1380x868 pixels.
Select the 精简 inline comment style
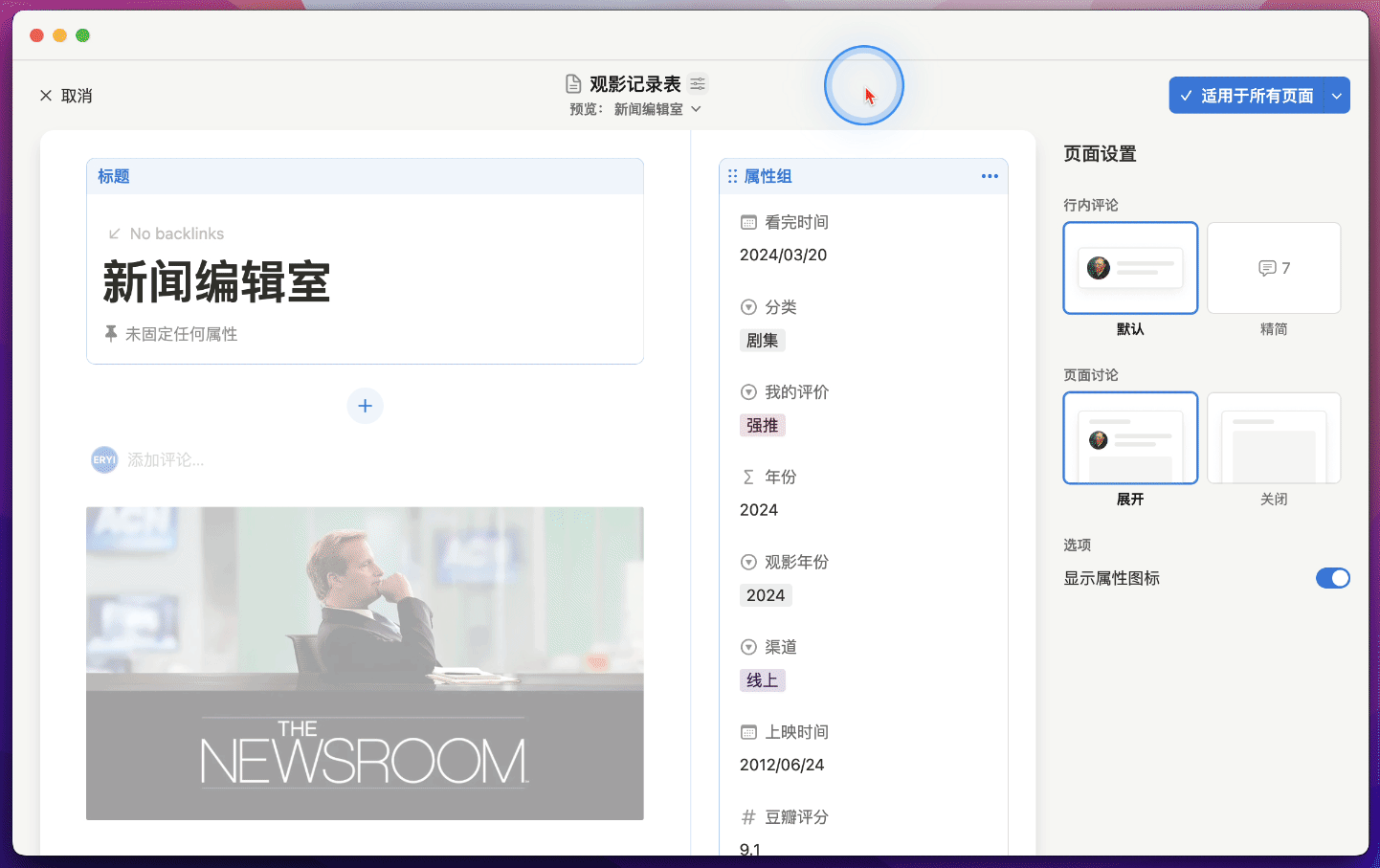click(1274, 269)
